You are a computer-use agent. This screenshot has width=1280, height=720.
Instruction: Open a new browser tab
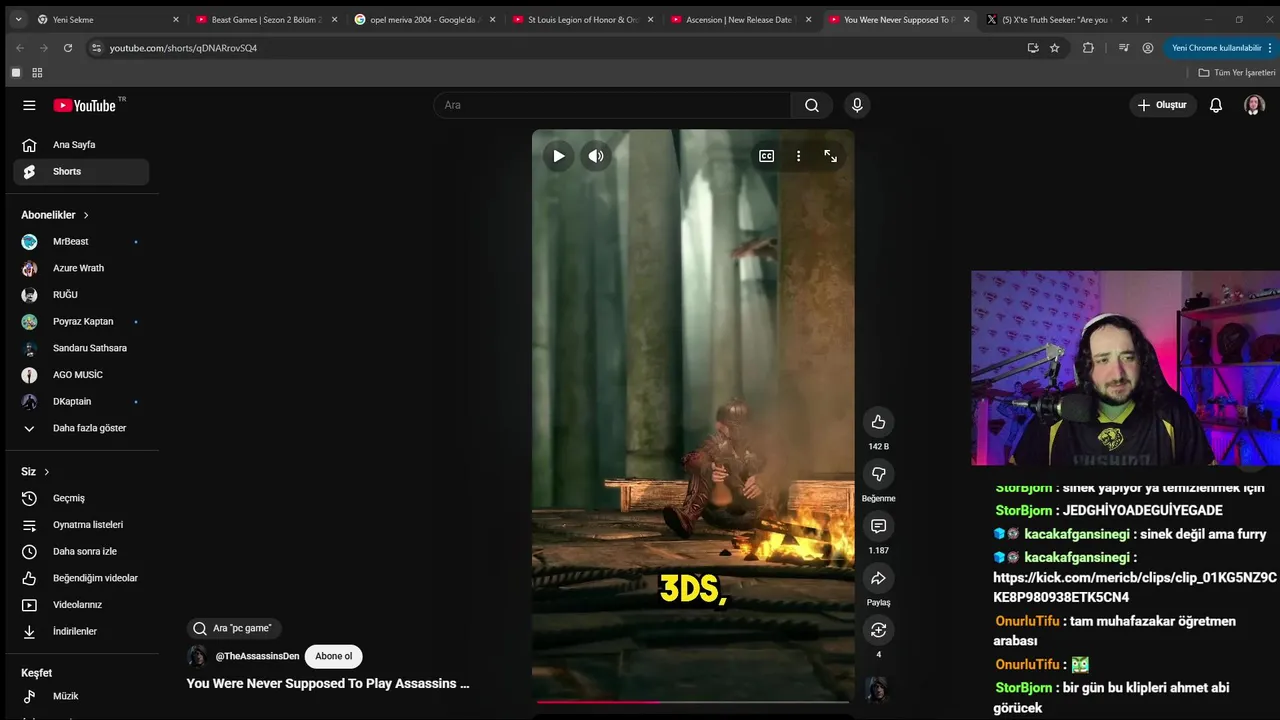[1148, 20]
